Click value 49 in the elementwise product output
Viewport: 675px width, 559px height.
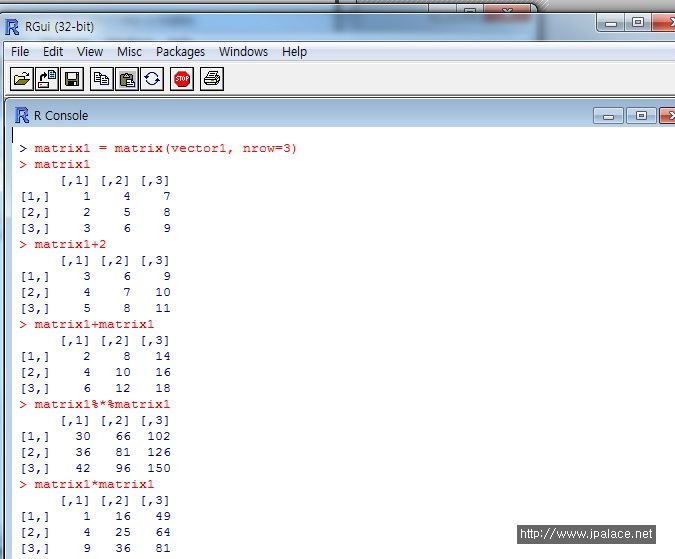coord(163,516)
